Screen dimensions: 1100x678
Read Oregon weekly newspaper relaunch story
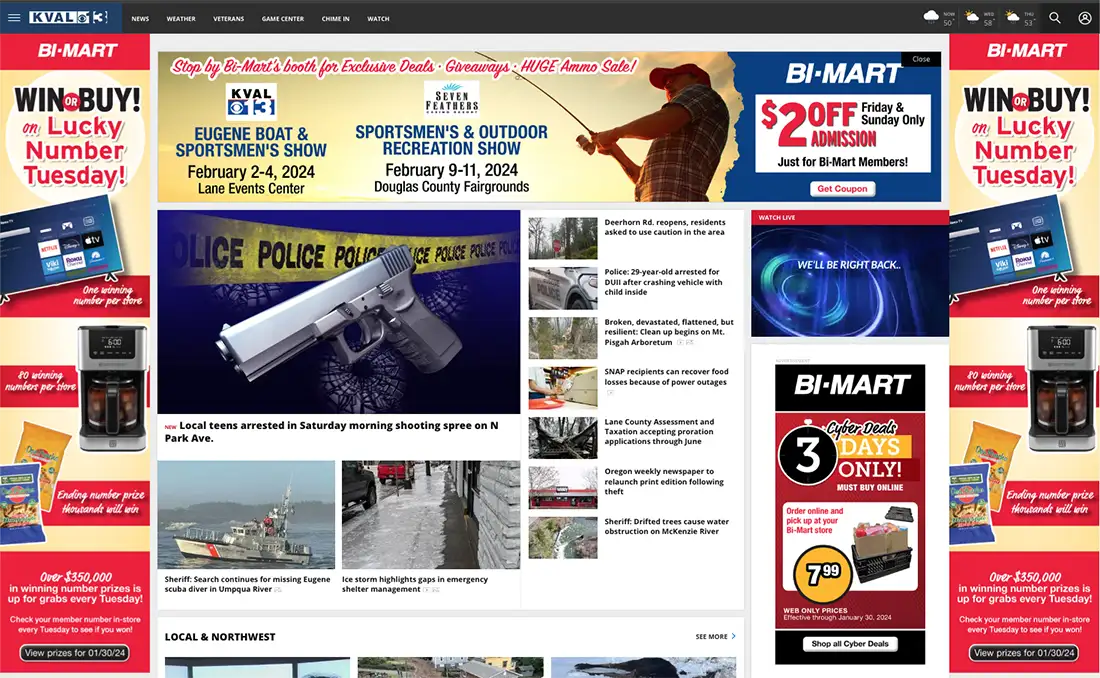pyautogui.click(x=664, y=481)
